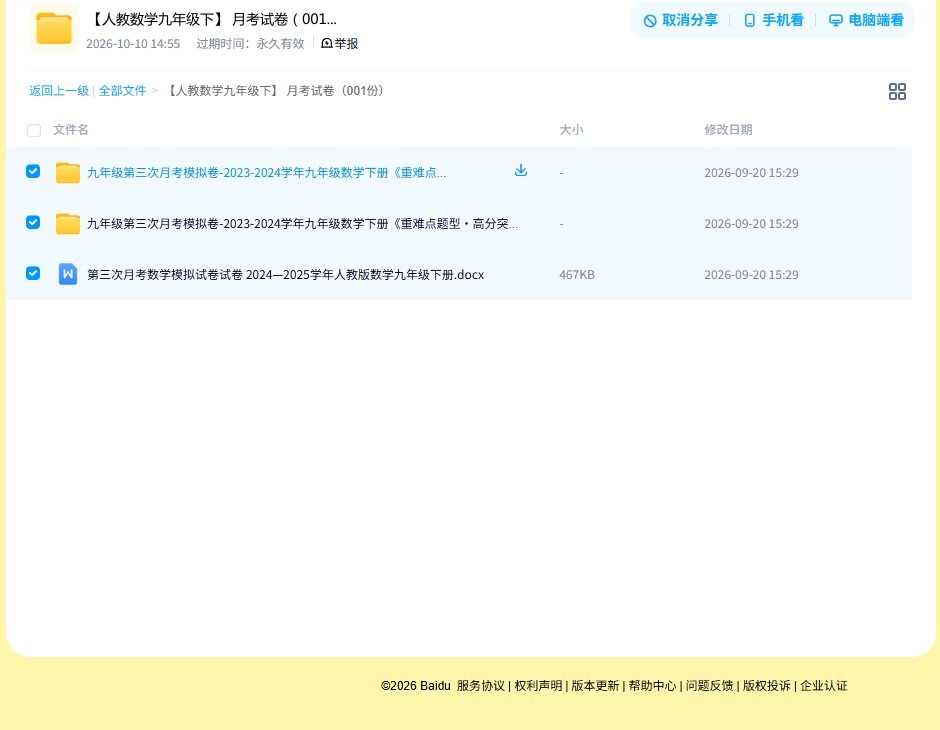Image resolution: width=940 pixels, height=730 pixels.
Task: Open 帮助中心 footer link
Action: pos(652,686)
